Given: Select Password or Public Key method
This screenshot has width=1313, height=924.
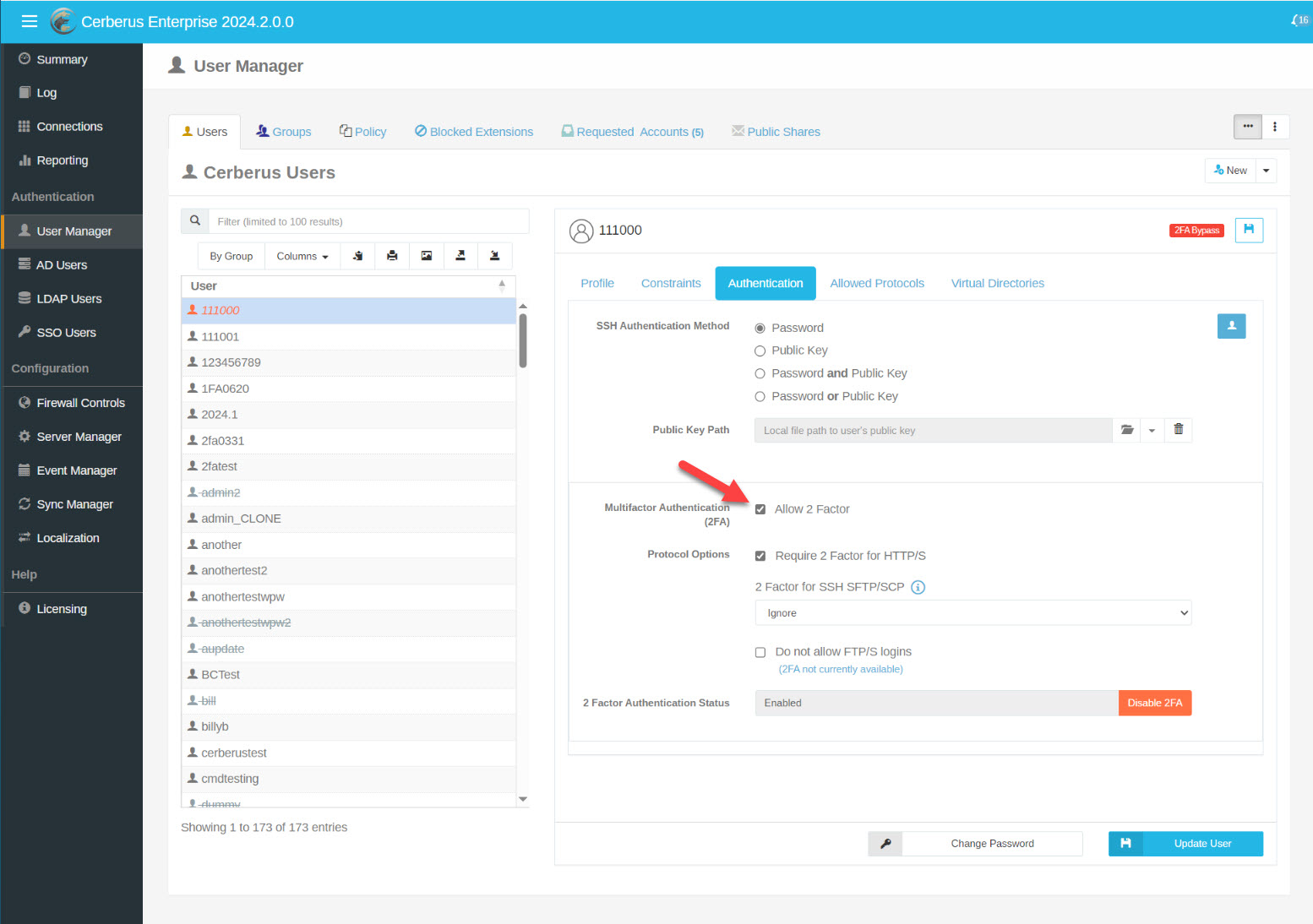Looking at the screenshot, I should [760, 396].
